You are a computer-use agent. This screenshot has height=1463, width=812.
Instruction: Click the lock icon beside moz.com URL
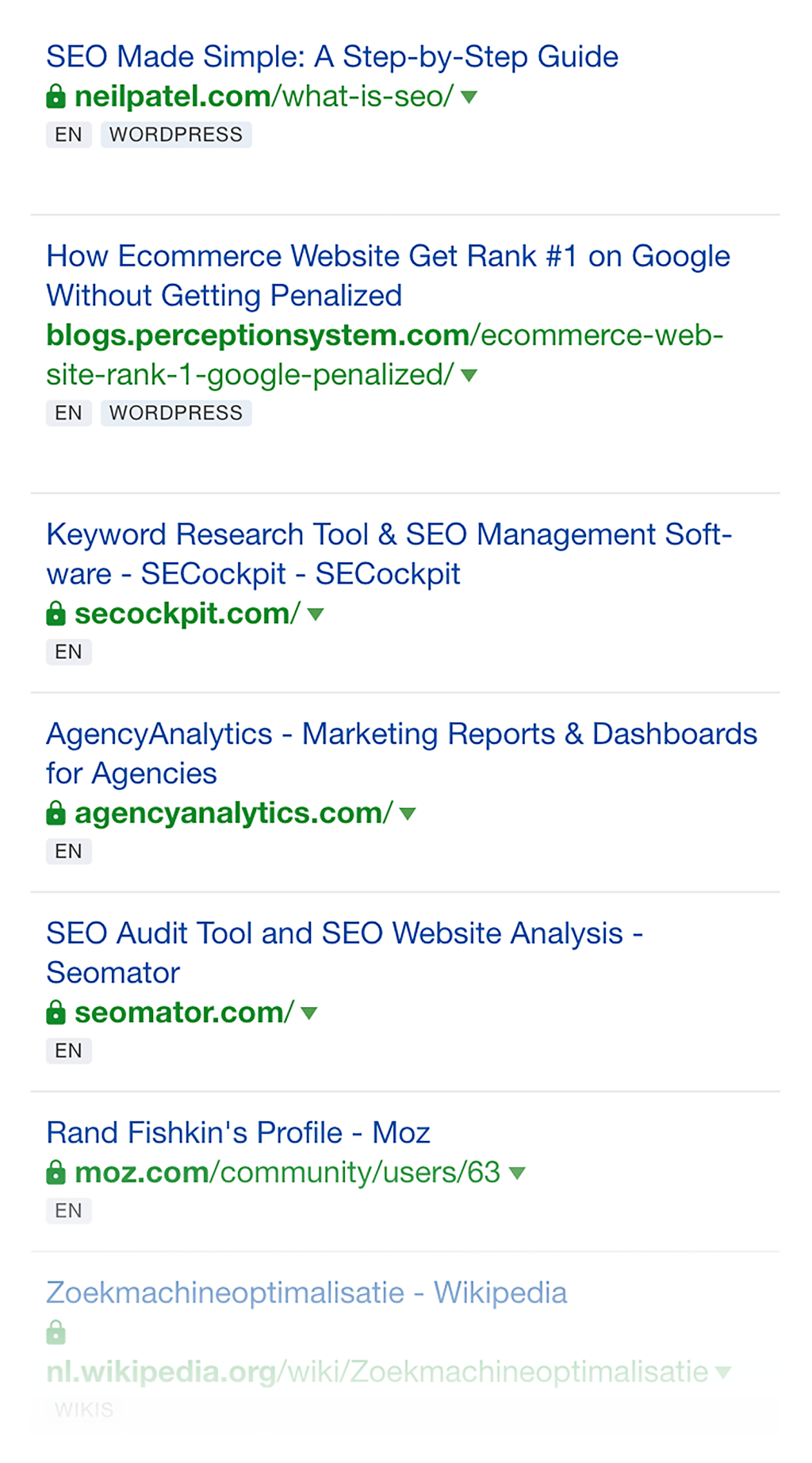pos(56,1173)
